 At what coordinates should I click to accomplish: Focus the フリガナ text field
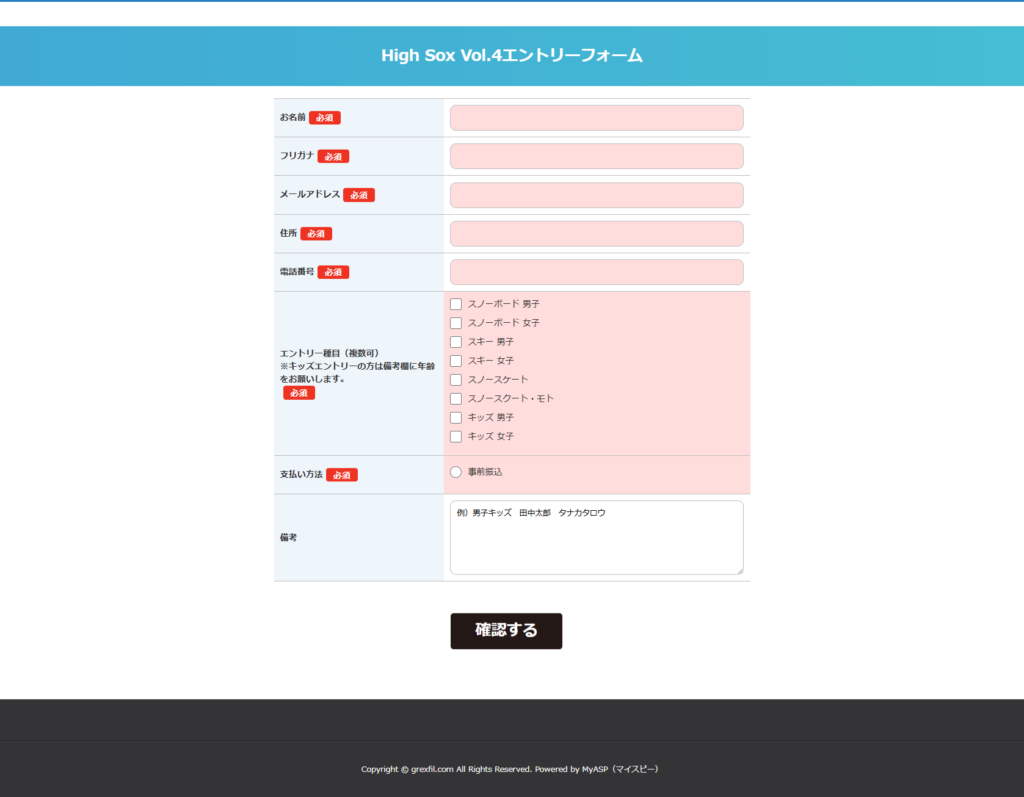coord(596,156)
